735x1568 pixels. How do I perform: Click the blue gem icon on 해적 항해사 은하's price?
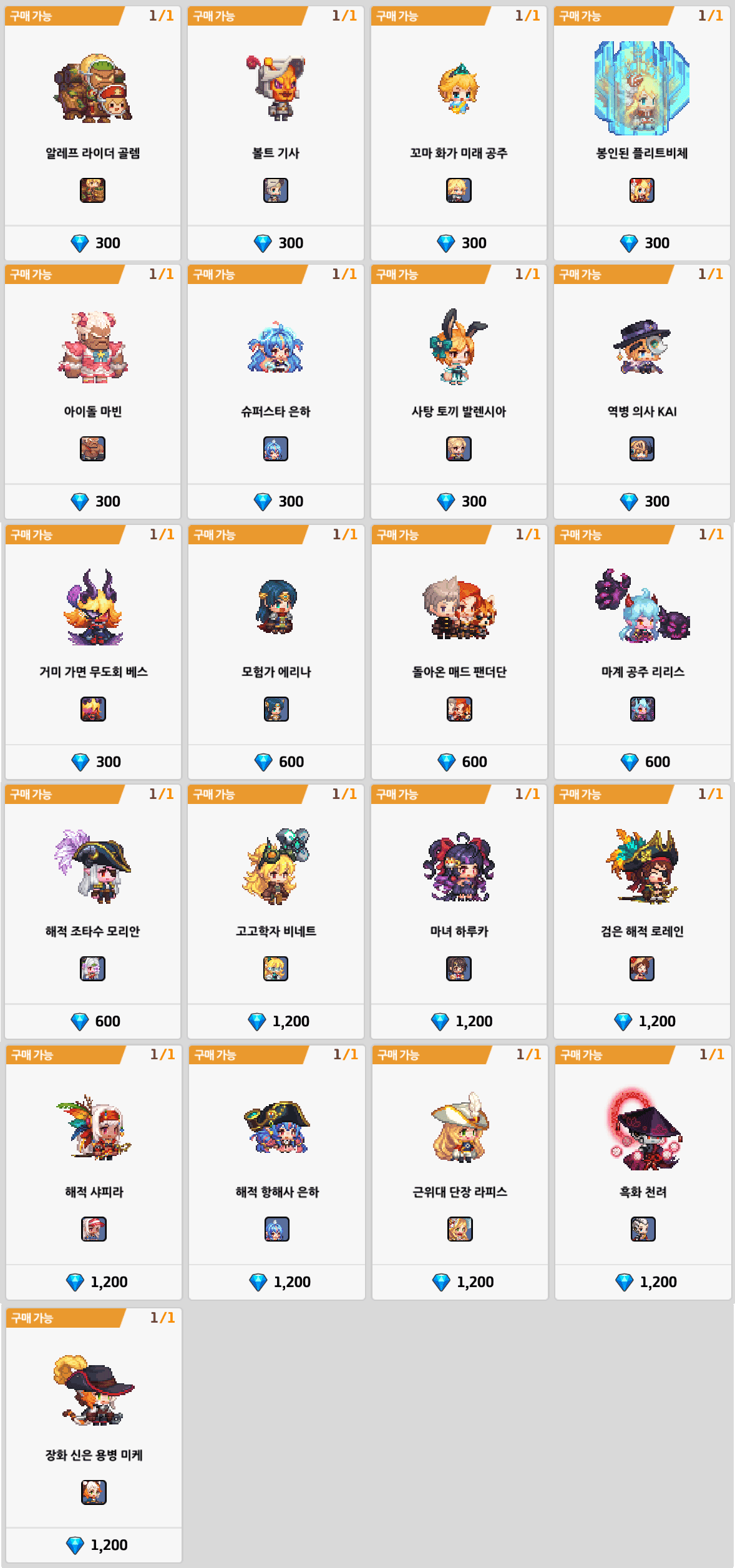point(258,1282)
